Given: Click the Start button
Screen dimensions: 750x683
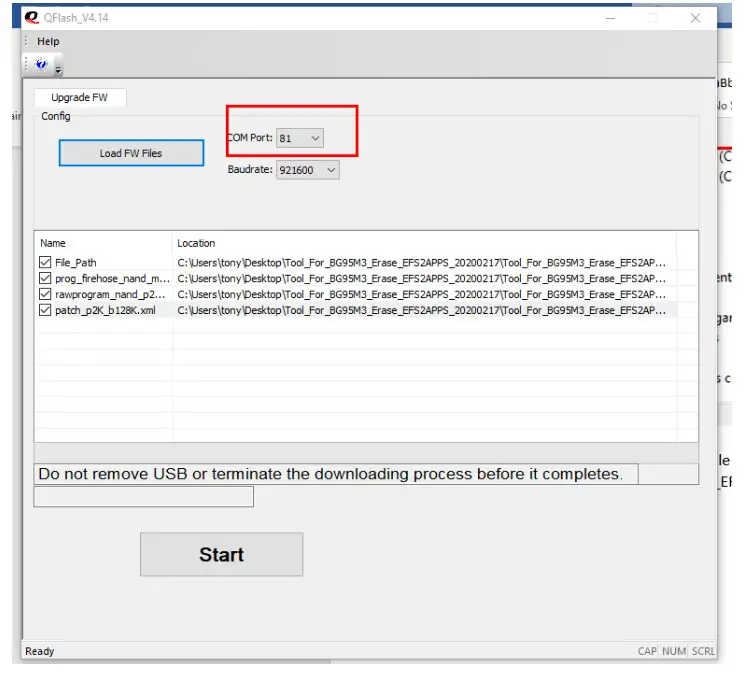Looking at the screenshot, I should click(x=221, y=555).
